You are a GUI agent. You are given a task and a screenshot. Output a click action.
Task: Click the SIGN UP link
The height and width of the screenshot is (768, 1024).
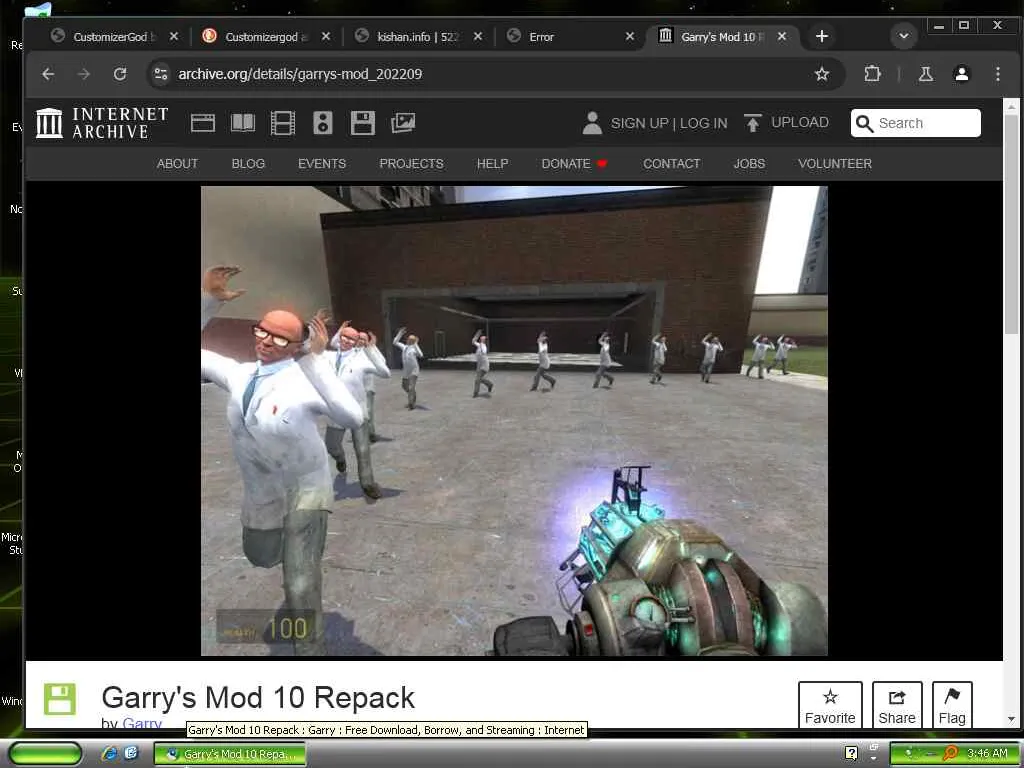(639, 123)
